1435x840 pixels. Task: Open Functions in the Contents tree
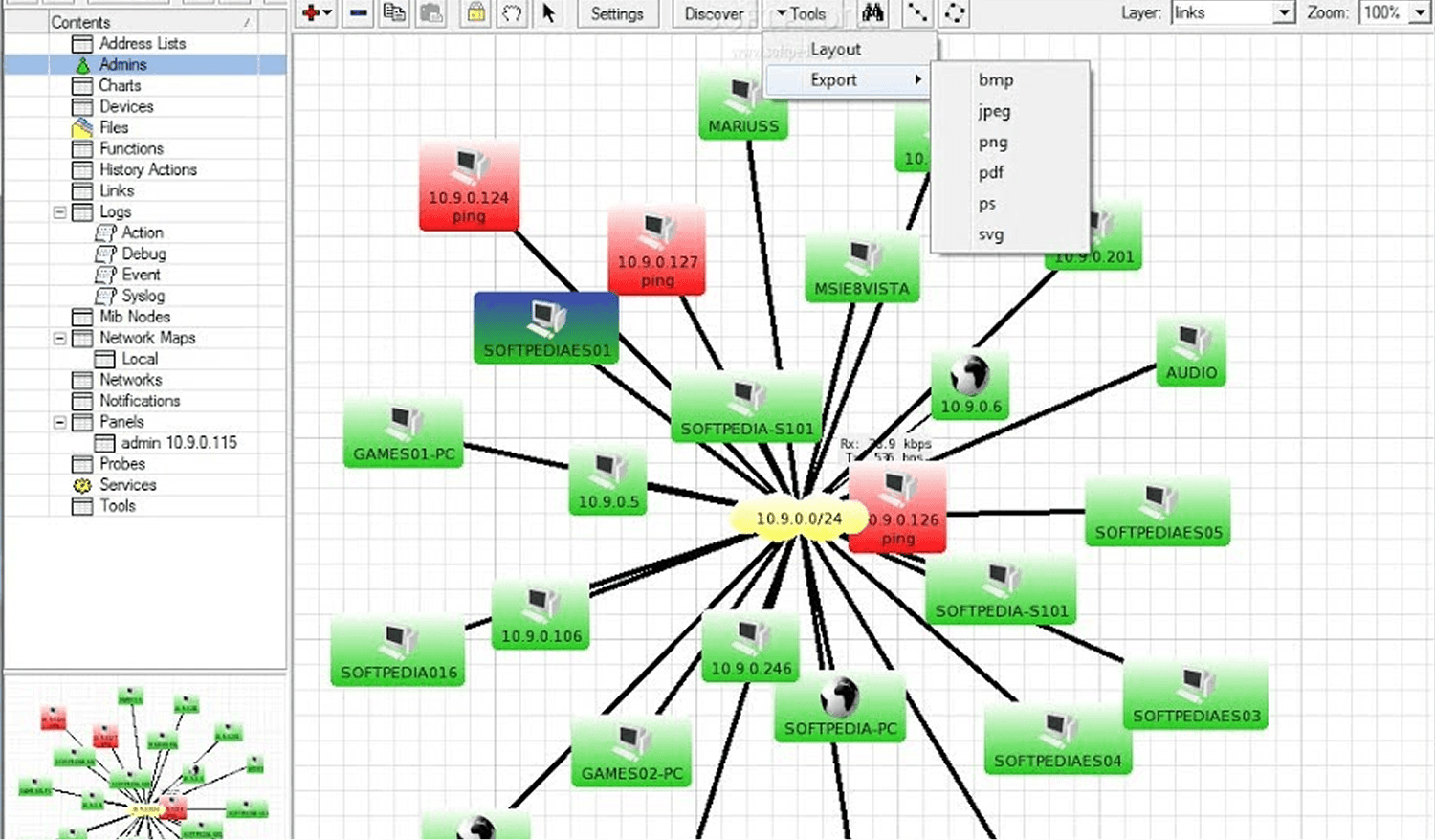pyautogui.click(x=131, y=148)
